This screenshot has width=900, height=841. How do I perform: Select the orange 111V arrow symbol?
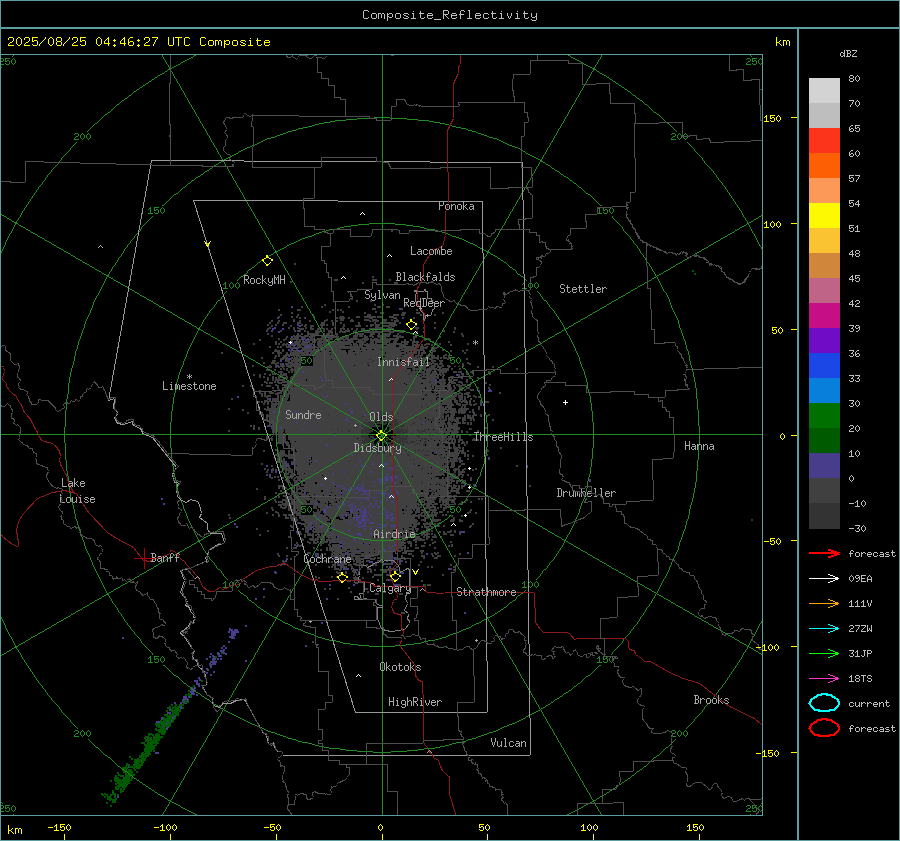824,603
